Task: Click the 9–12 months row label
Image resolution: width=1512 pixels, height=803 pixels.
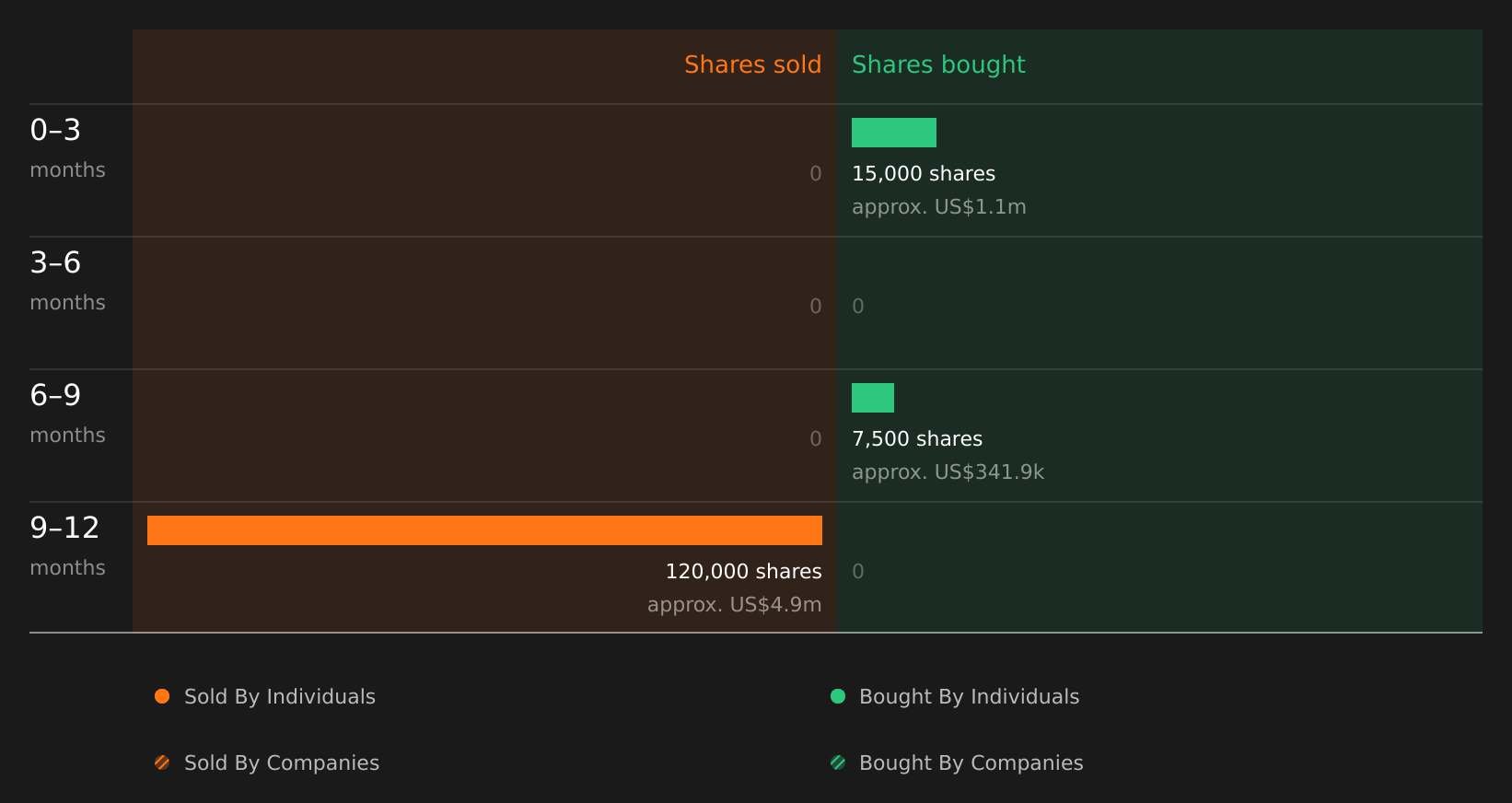Action: pos(67,547)
